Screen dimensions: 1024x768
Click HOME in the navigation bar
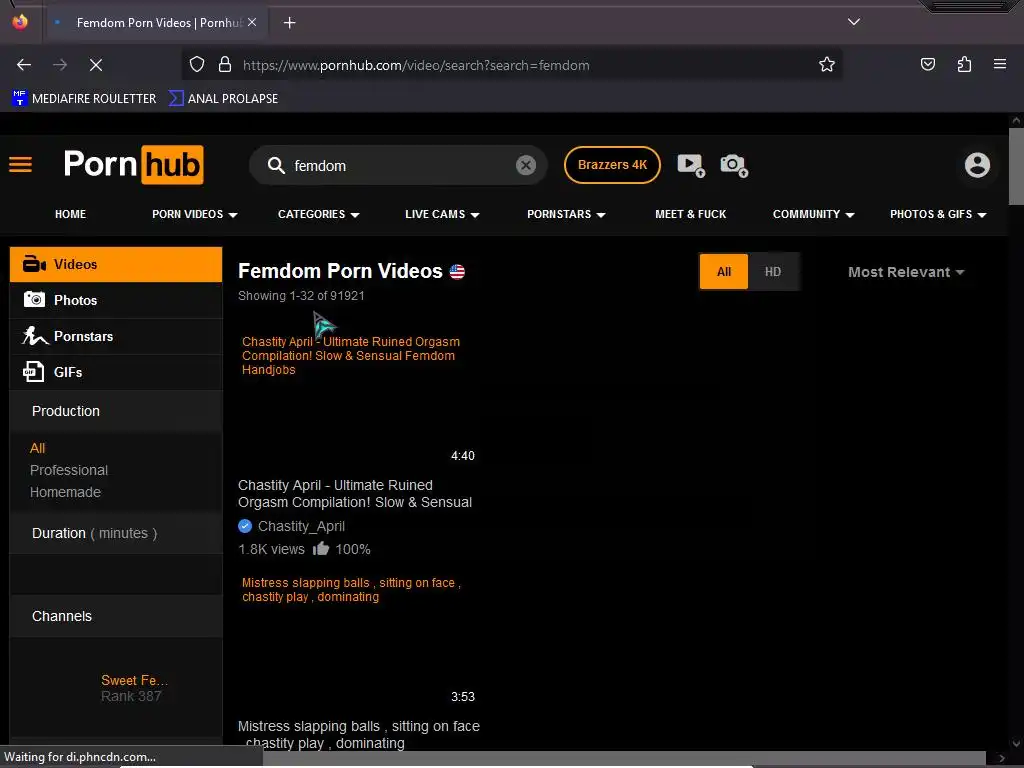pos(71,214)
